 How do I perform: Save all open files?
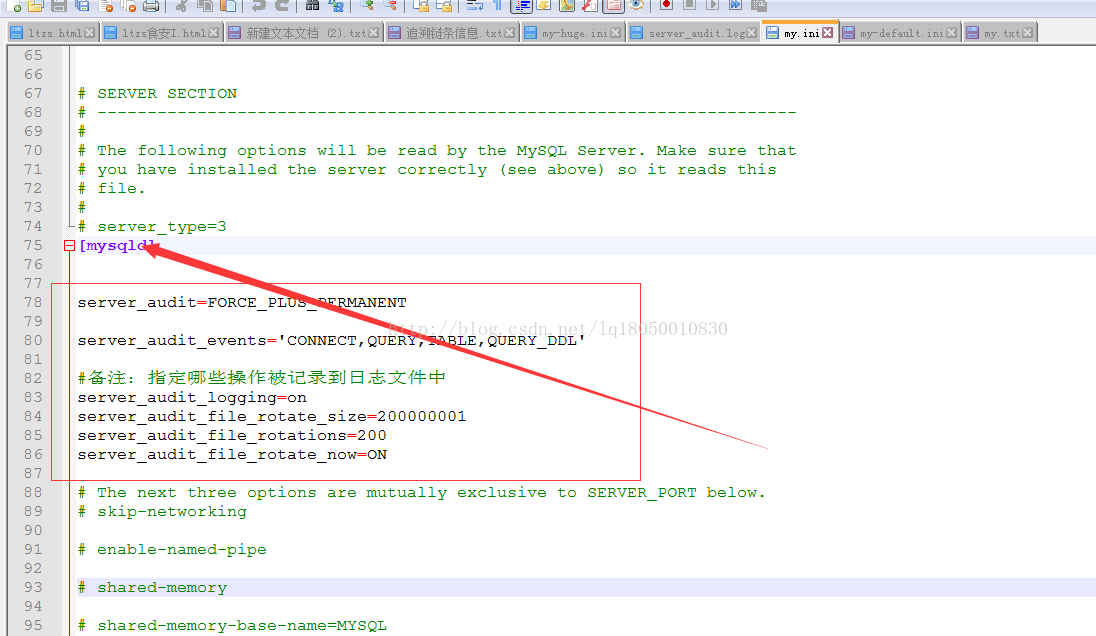pyautogui.click(x=82, y=6)
